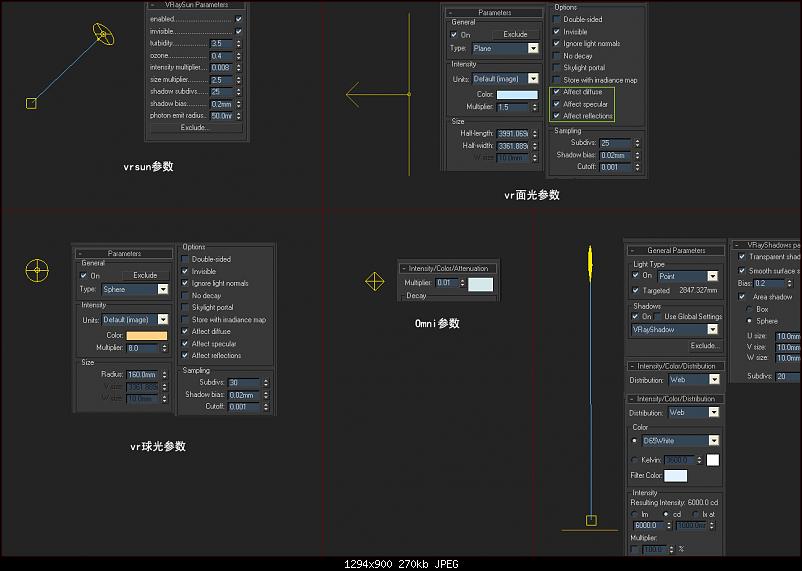Toggle No decay on the Plane light
Screen dimensions: 802x571
tap(557, 56)
